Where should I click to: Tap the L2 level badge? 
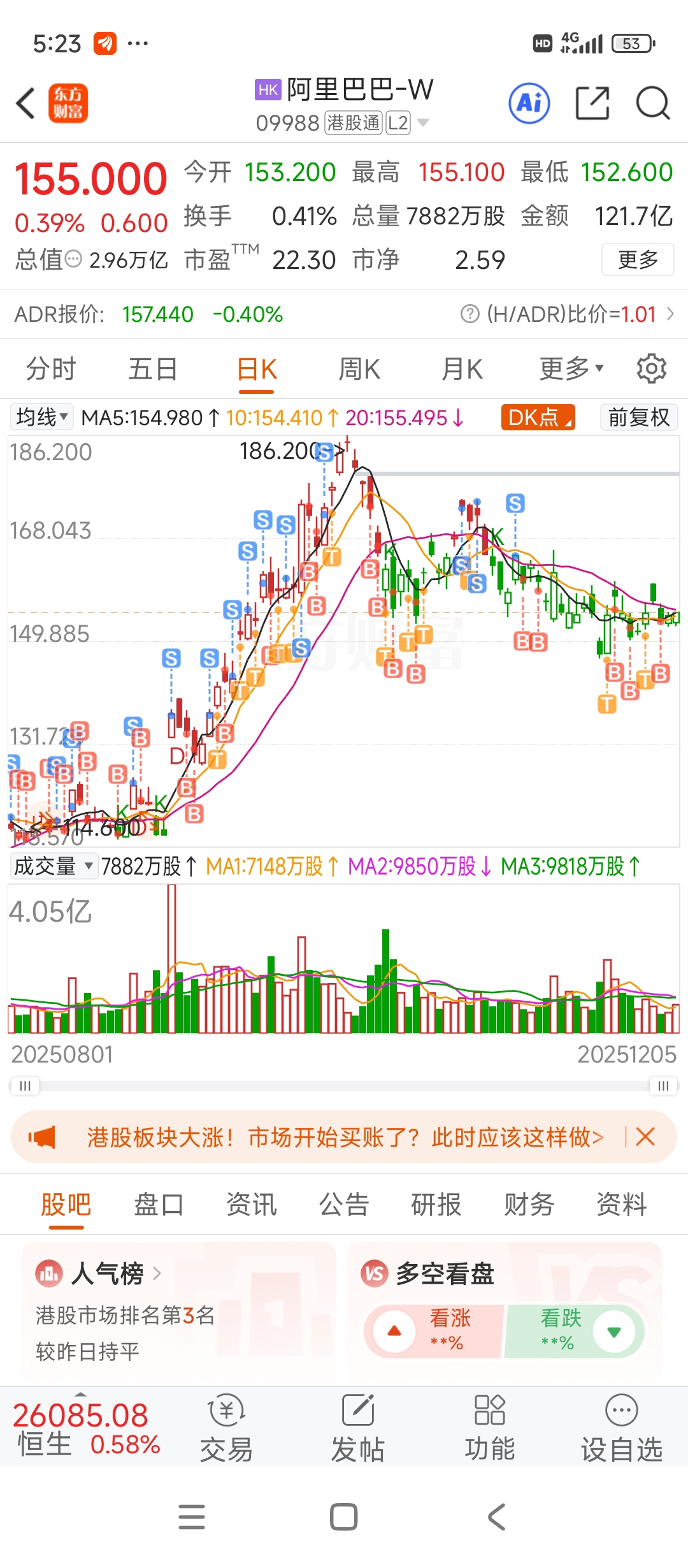(x=398, y=122)
